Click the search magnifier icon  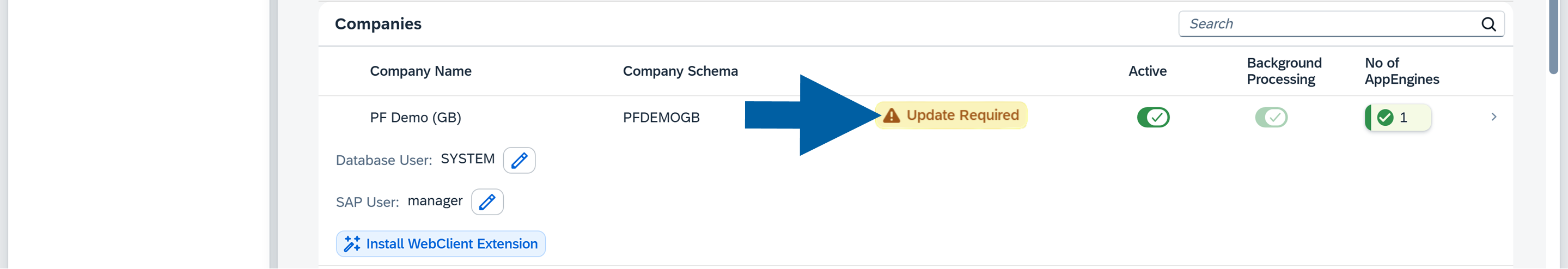[x=1488, y=25]
